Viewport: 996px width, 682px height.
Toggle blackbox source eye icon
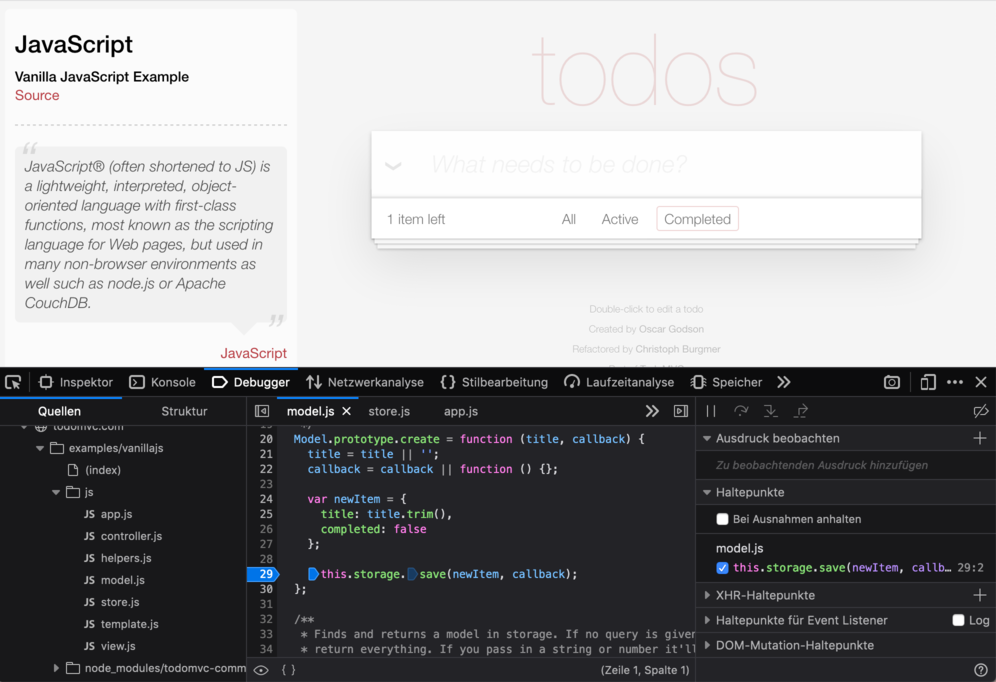(x=261, y=670)
